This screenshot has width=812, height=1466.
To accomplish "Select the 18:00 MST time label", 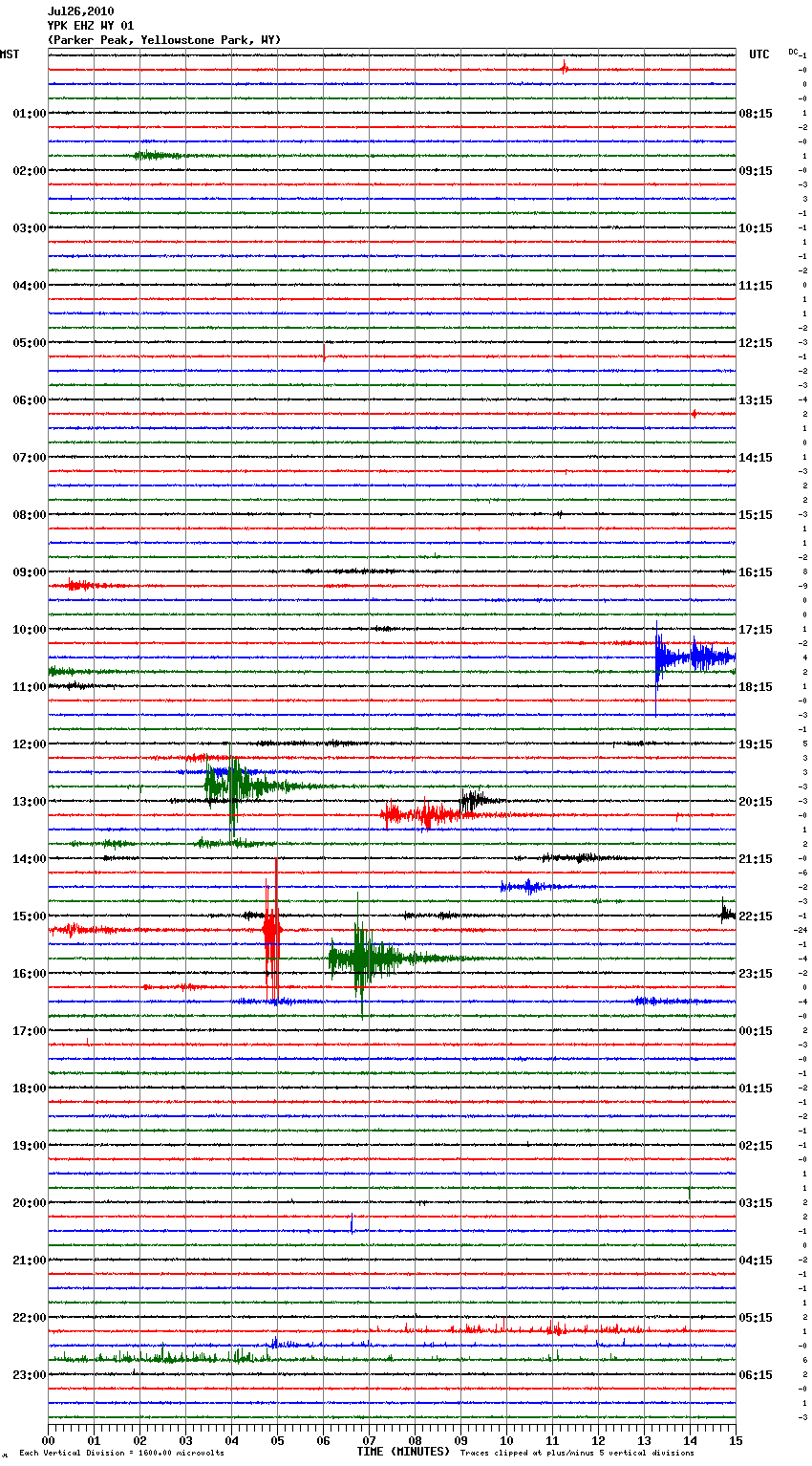I will (29, 1089).
